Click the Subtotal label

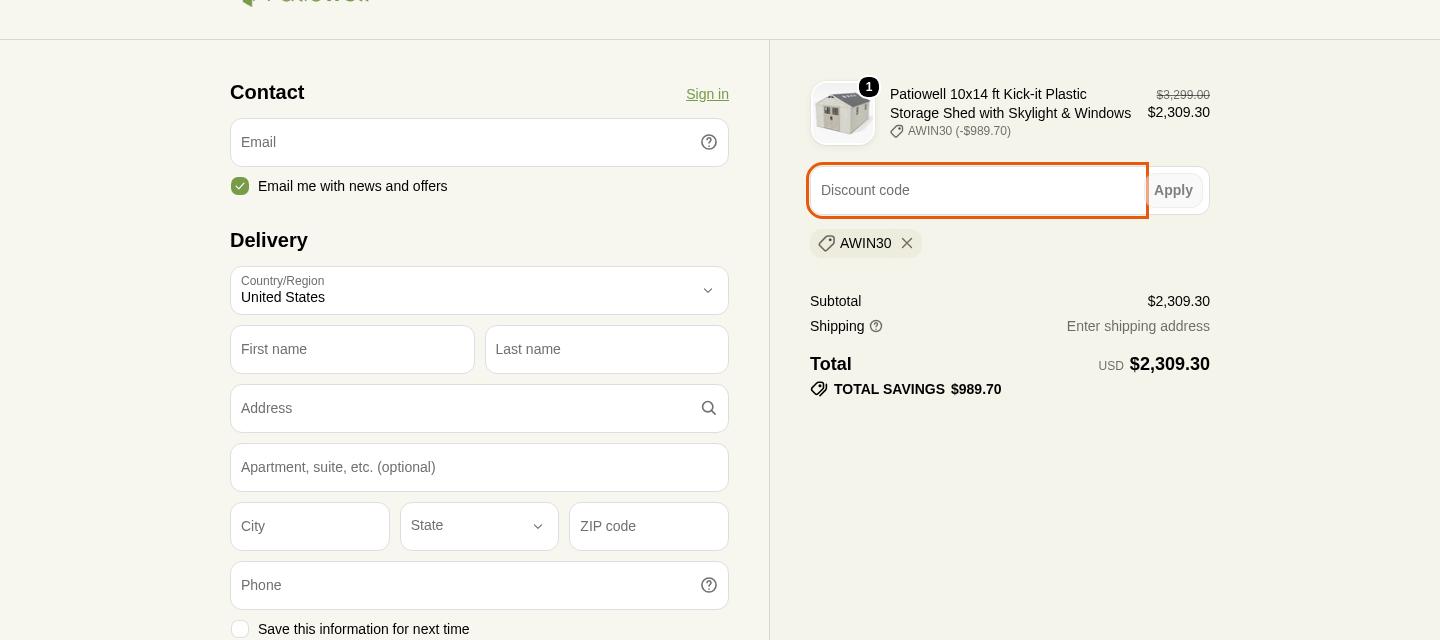835,301
